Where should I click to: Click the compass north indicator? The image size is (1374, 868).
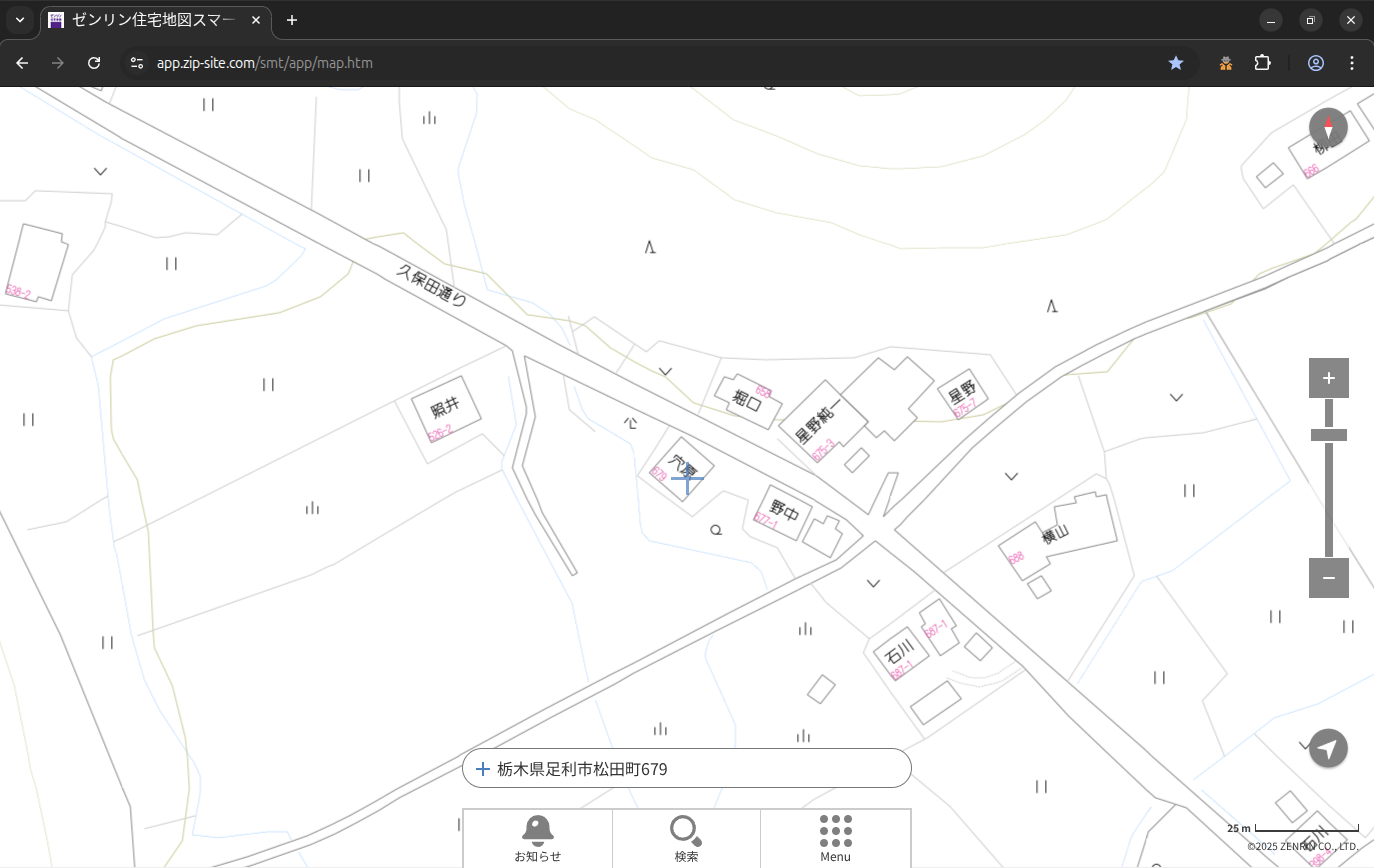pos(1328,128)
